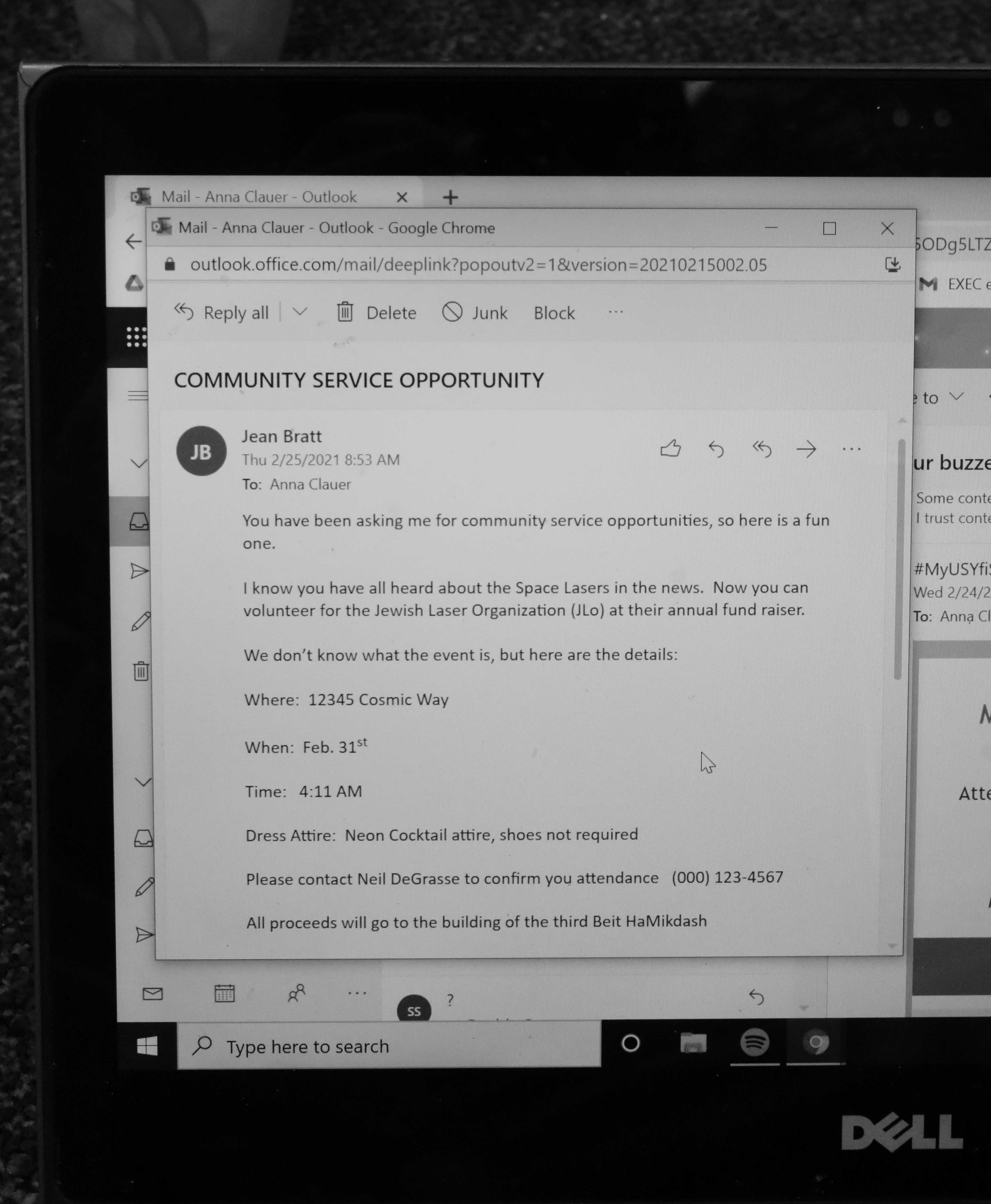Open the upper Drafts pencil icon in the sidebar

click(141, 621)
